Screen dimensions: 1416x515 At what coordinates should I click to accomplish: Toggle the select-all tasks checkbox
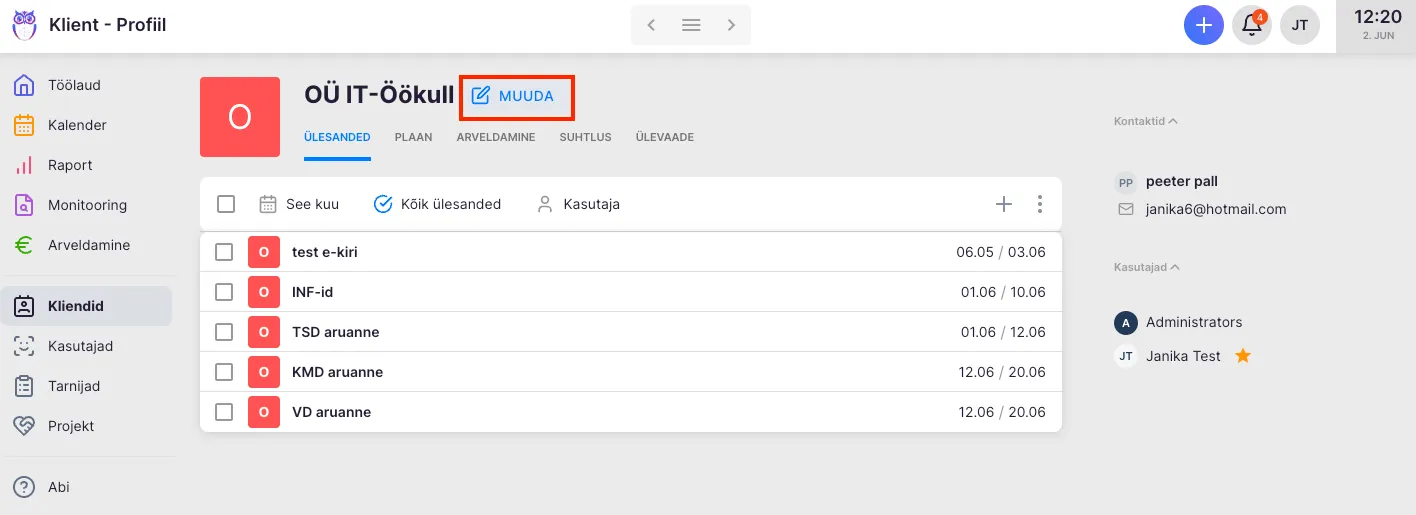click(226, 204)
